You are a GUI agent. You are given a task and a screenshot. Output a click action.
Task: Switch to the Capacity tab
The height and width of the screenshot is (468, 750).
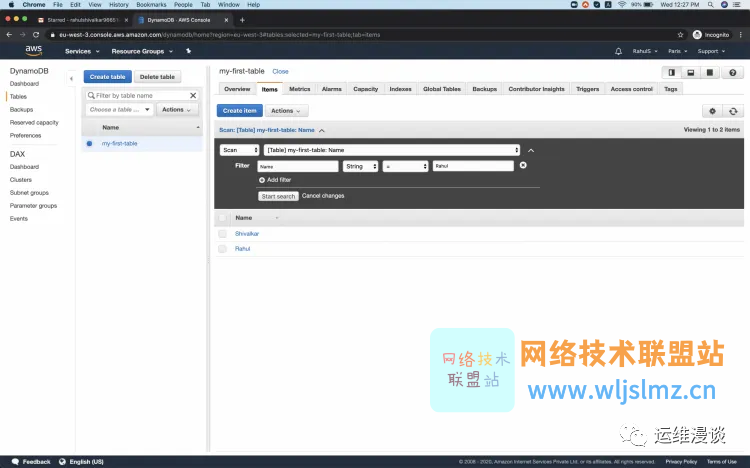coord(365,89)
